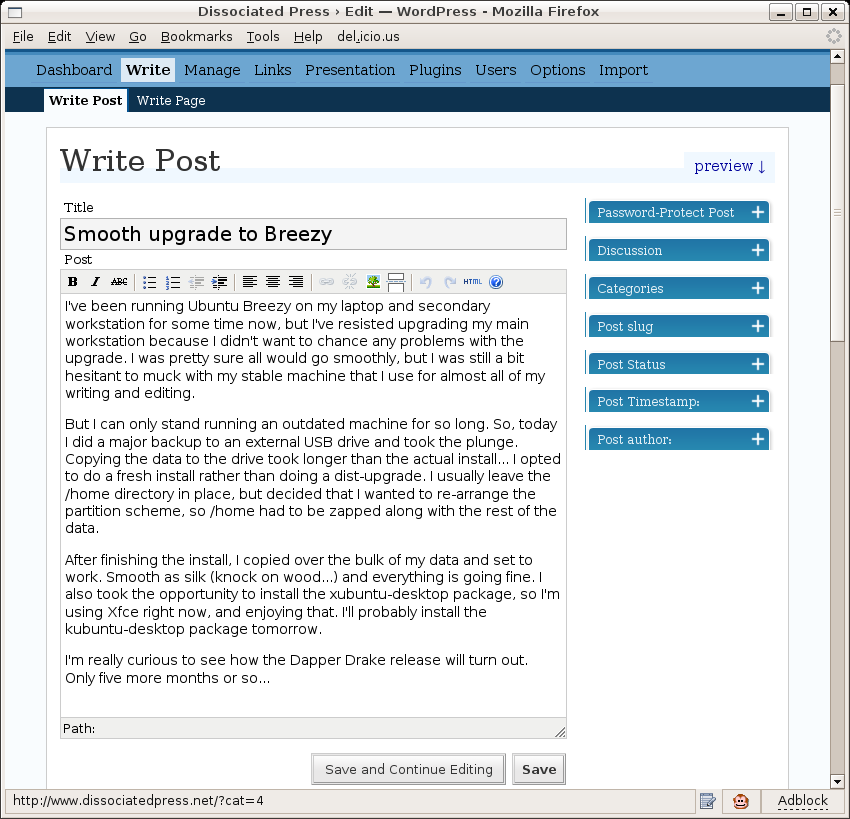Click Save and Continue Editing button
The image size is (850, 819).
[x=408, y=769]
